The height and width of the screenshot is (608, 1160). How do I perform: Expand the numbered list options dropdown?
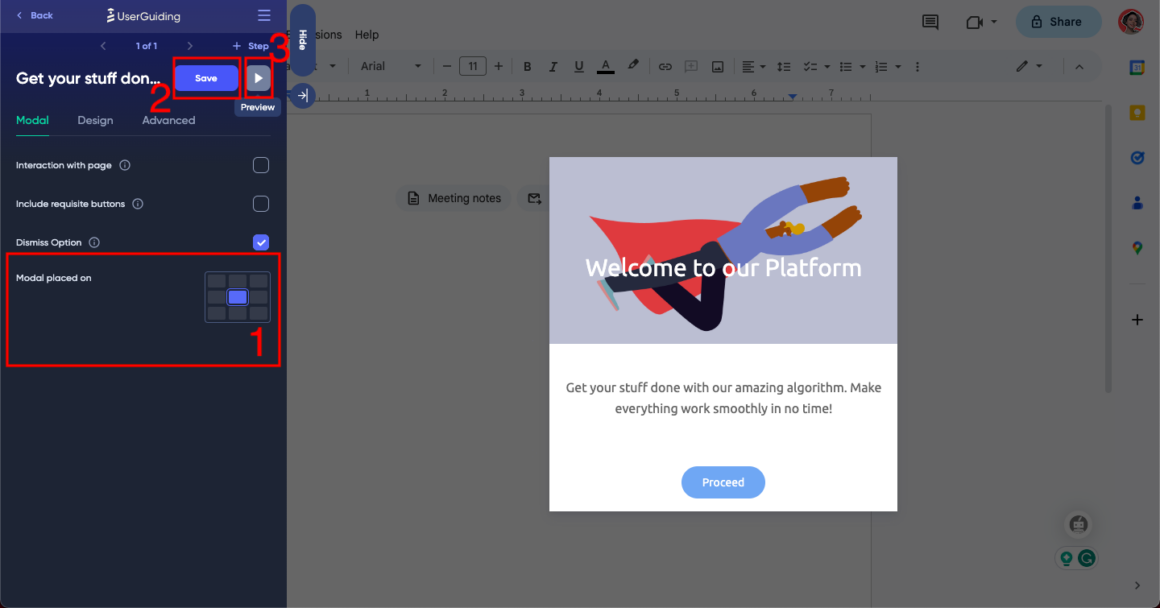(895, 66)
